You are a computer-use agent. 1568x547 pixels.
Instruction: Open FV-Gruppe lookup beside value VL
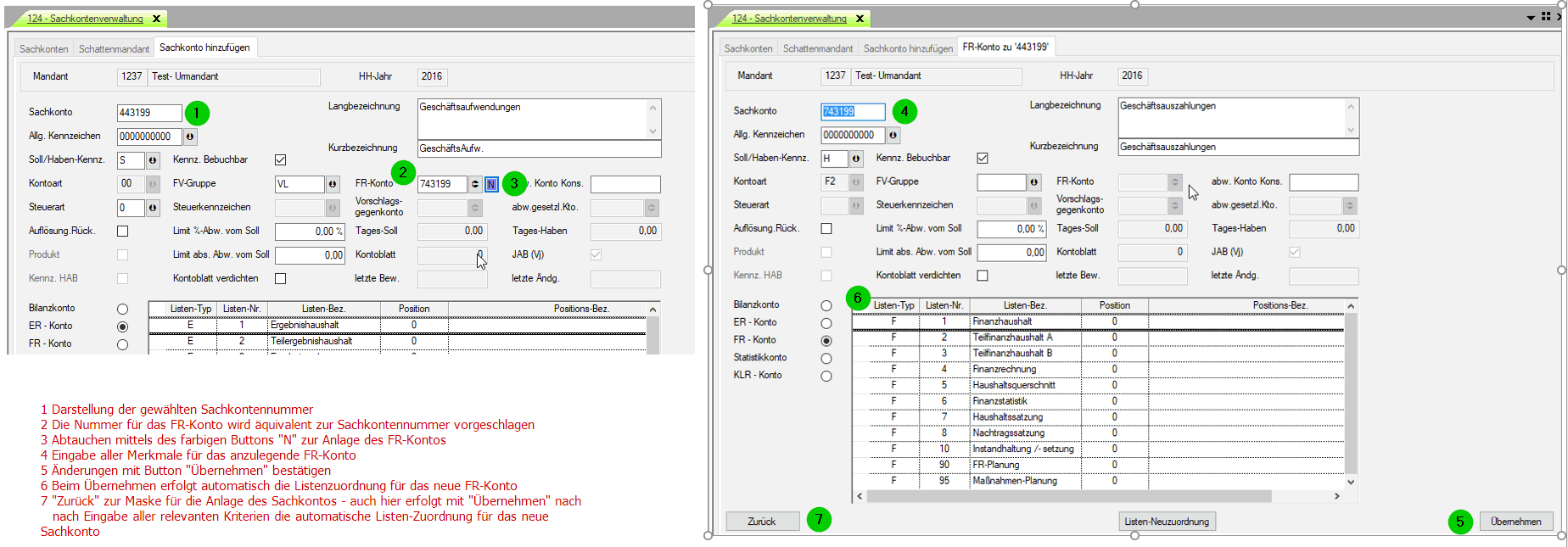333,184
